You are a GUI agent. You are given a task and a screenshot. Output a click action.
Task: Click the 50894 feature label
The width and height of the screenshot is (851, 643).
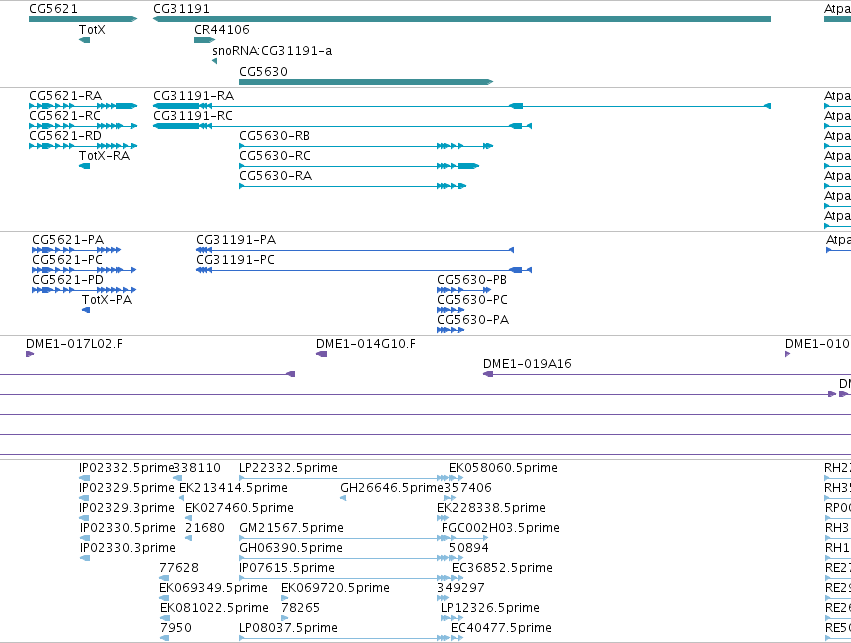pyautogui.click(x=468, y=549)
